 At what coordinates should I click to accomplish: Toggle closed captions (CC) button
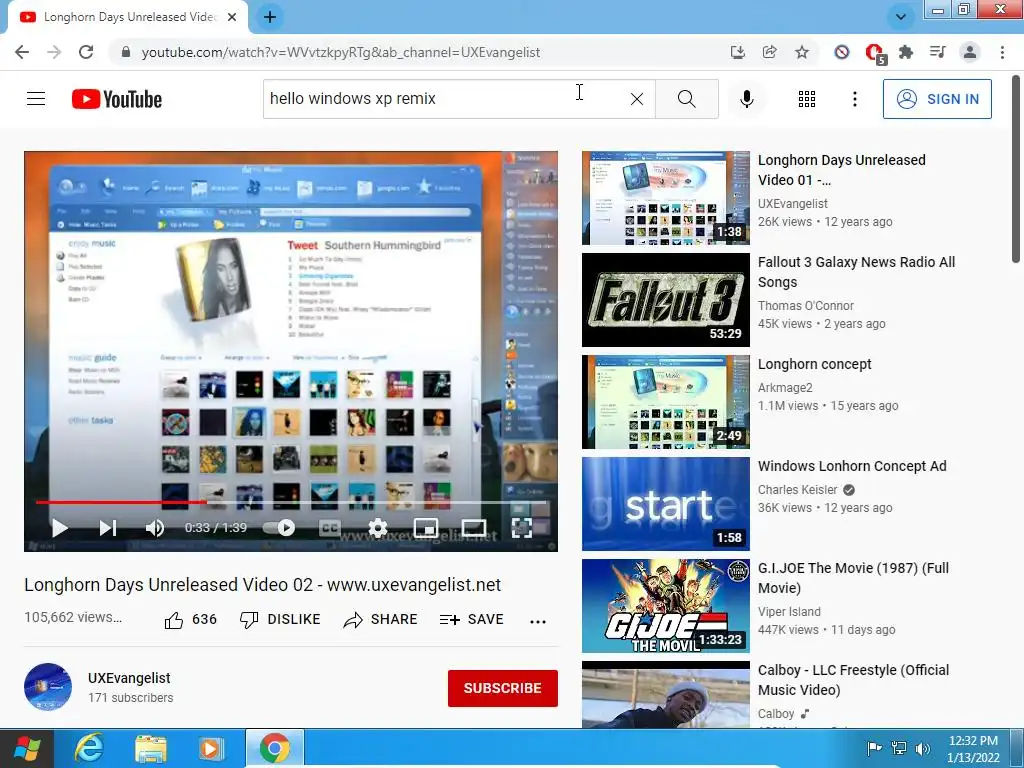tap(330, 528)
